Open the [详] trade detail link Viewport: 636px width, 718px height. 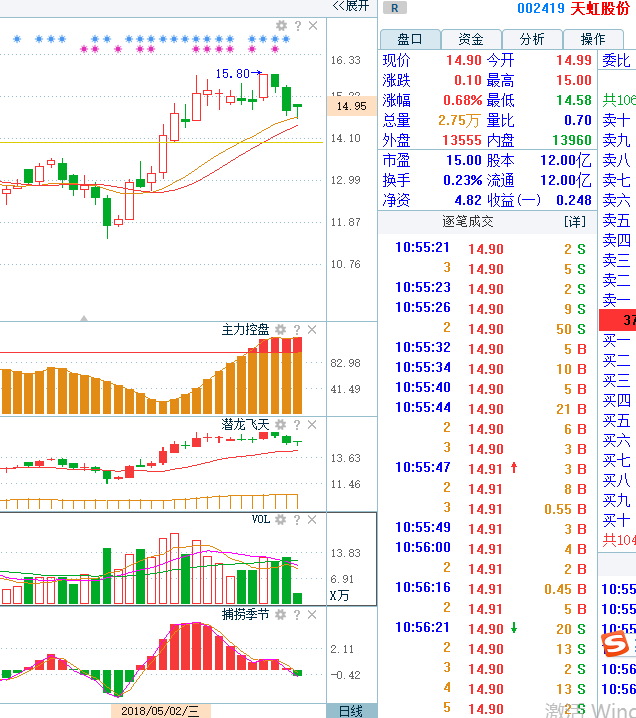575,222
